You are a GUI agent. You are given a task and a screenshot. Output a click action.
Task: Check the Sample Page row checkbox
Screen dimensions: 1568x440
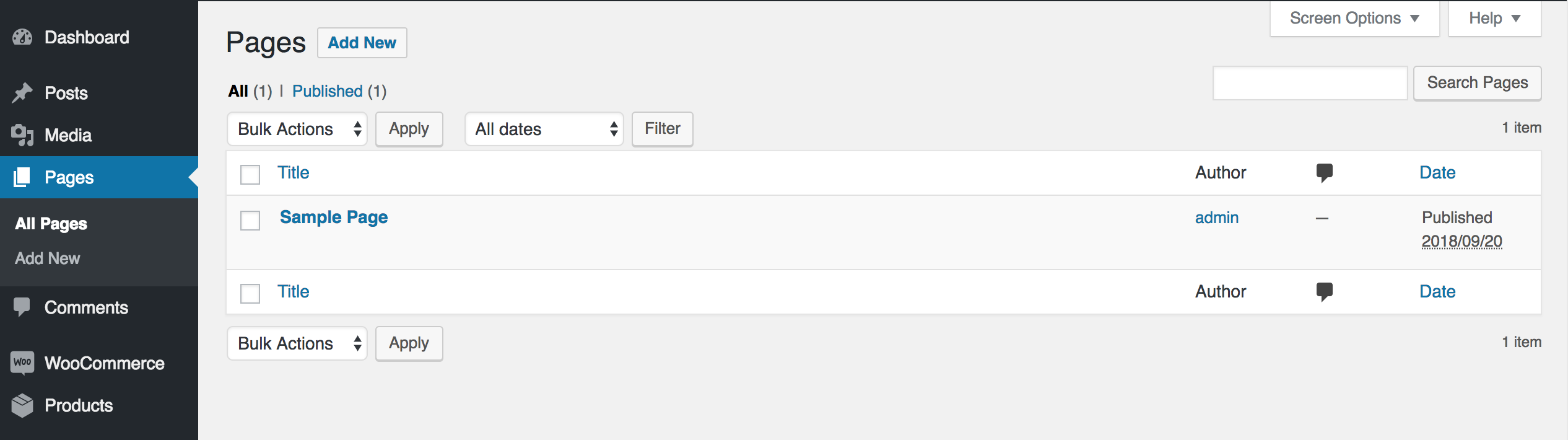(250, 221)
